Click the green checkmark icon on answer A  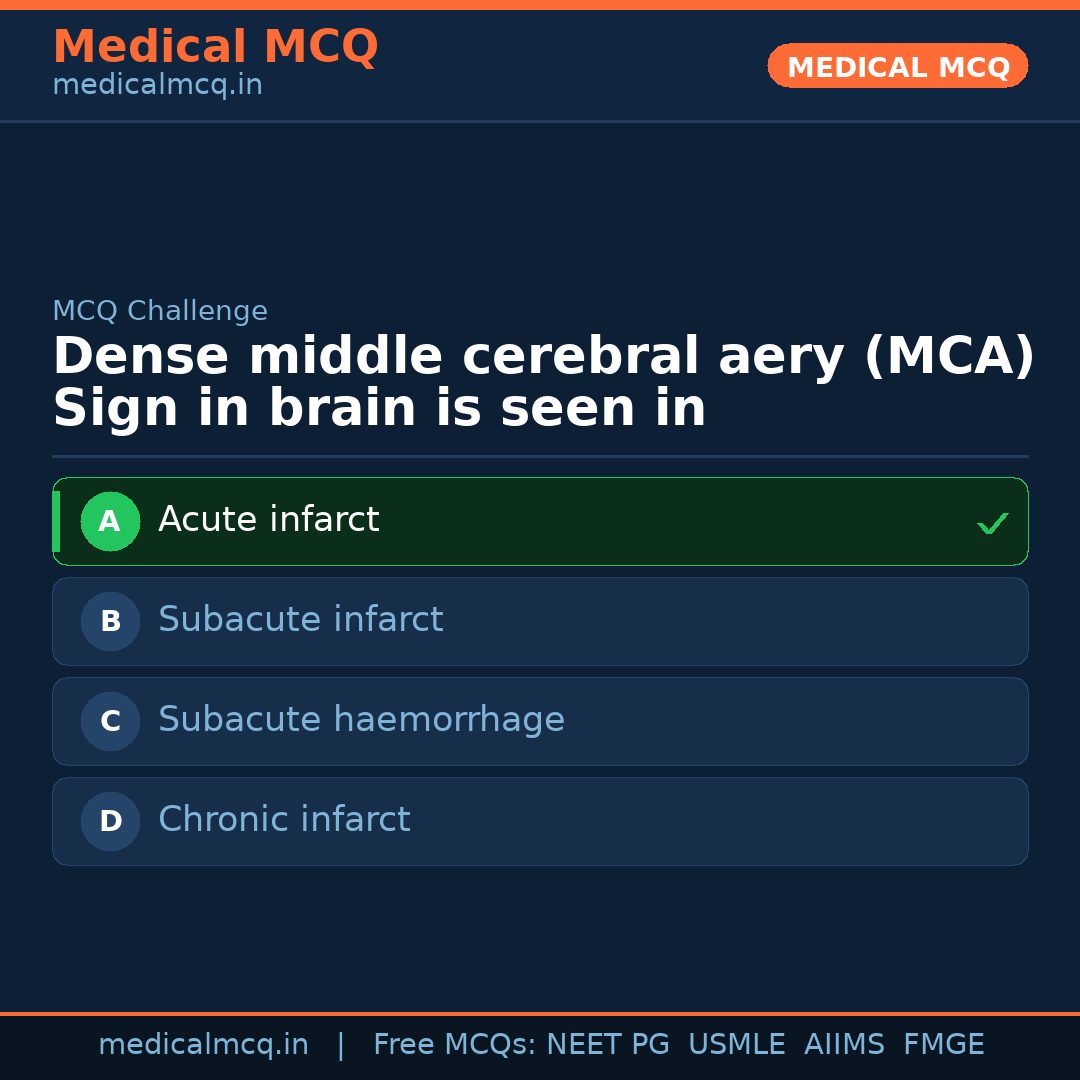coord(992,521)
